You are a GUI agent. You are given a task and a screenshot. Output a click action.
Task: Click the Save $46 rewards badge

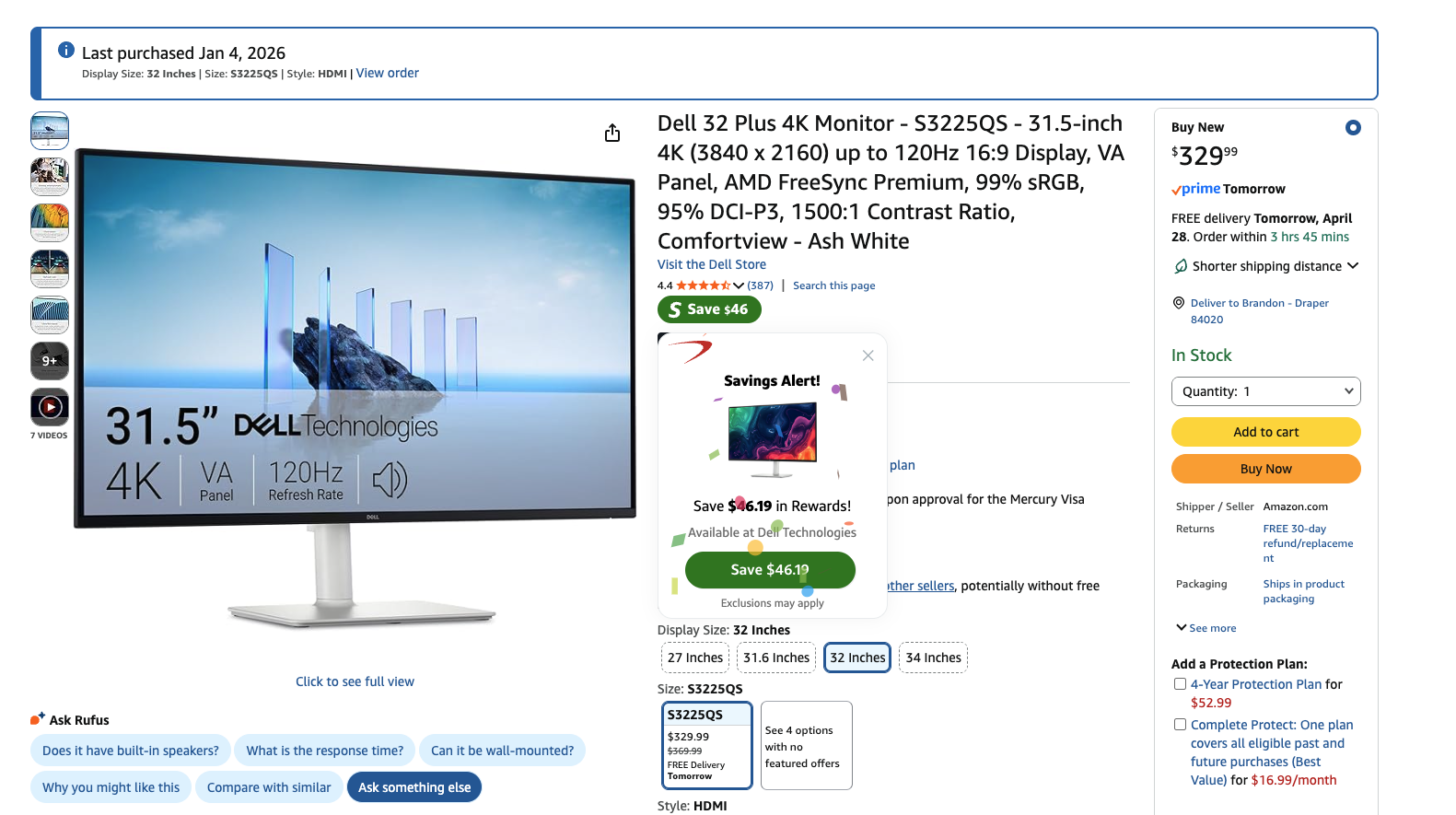[x=709, y=309]
